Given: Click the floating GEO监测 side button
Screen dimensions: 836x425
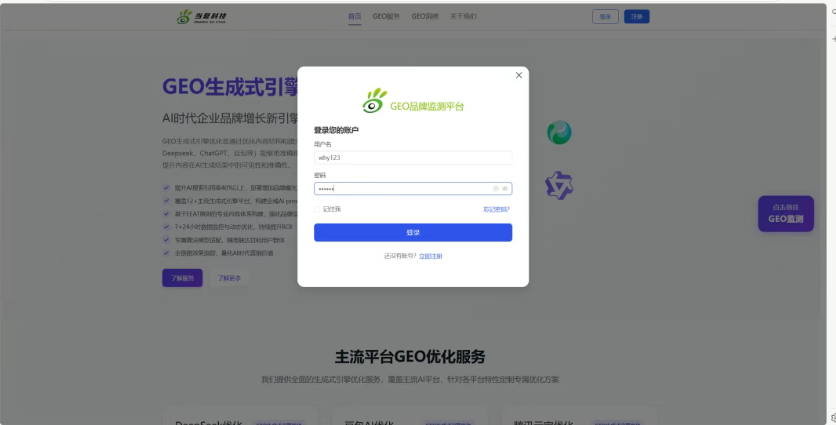Looking at the screenshot, I should 785,214.
